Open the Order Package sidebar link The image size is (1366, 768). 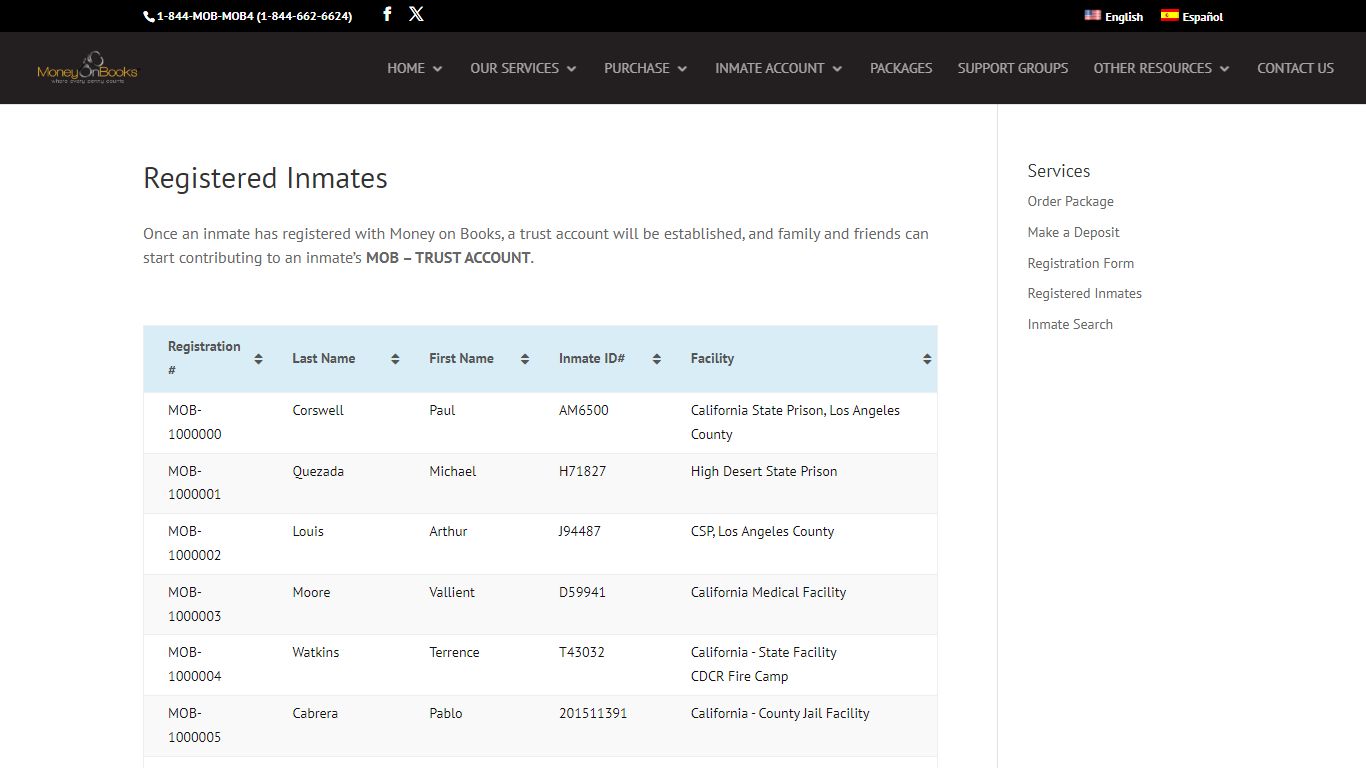pos(1070,201)
